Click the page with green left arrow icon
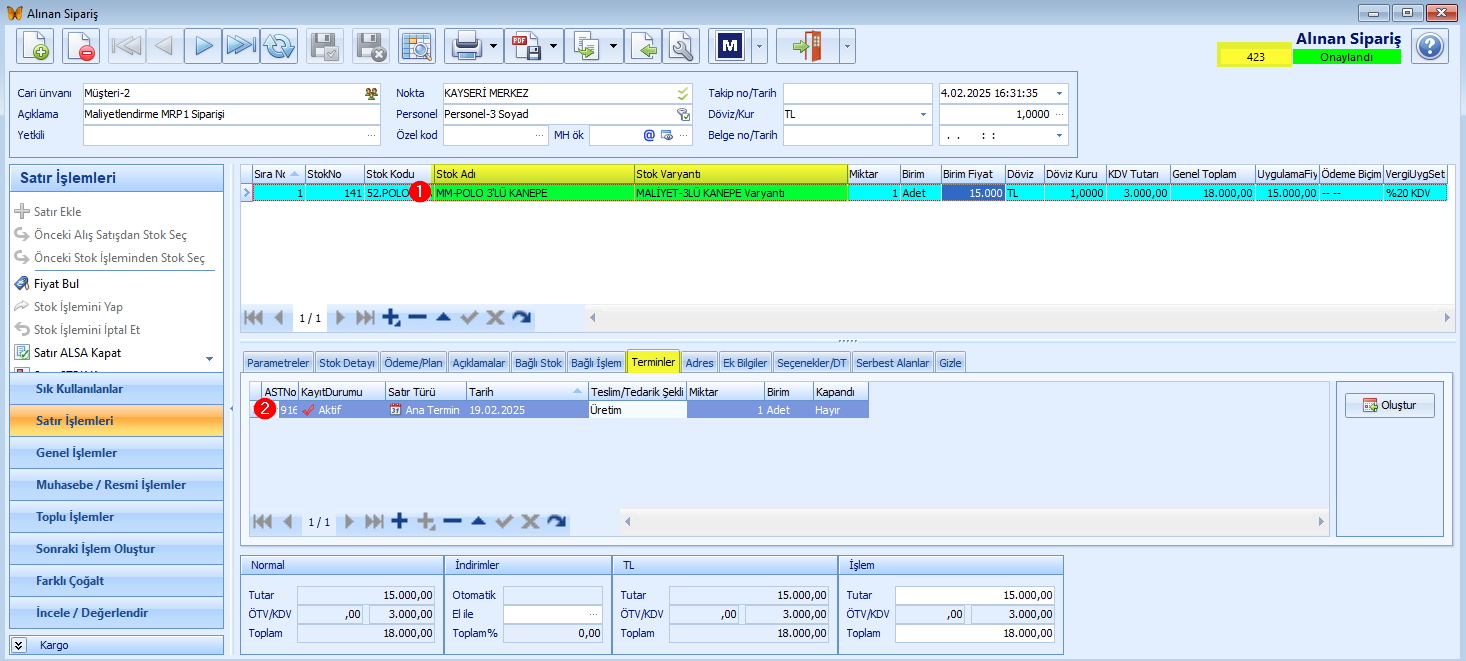 pyautogui.click(x=645, y=46)
